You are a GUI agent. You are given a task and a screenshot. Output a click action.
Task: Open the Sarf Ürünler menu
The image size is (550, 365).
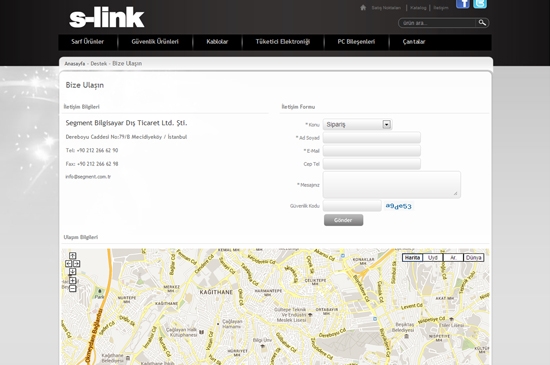tap(88, 42)
